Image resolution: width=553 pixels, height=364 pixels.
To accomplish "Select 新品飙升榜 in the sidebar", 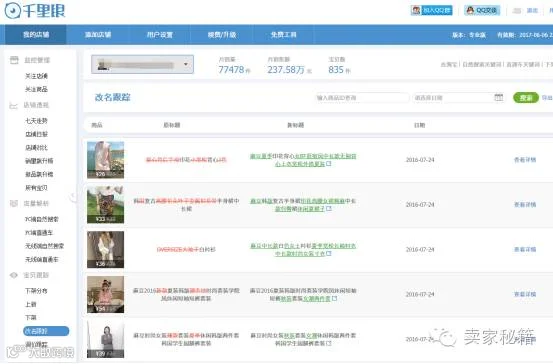I will tap(39, 174).
